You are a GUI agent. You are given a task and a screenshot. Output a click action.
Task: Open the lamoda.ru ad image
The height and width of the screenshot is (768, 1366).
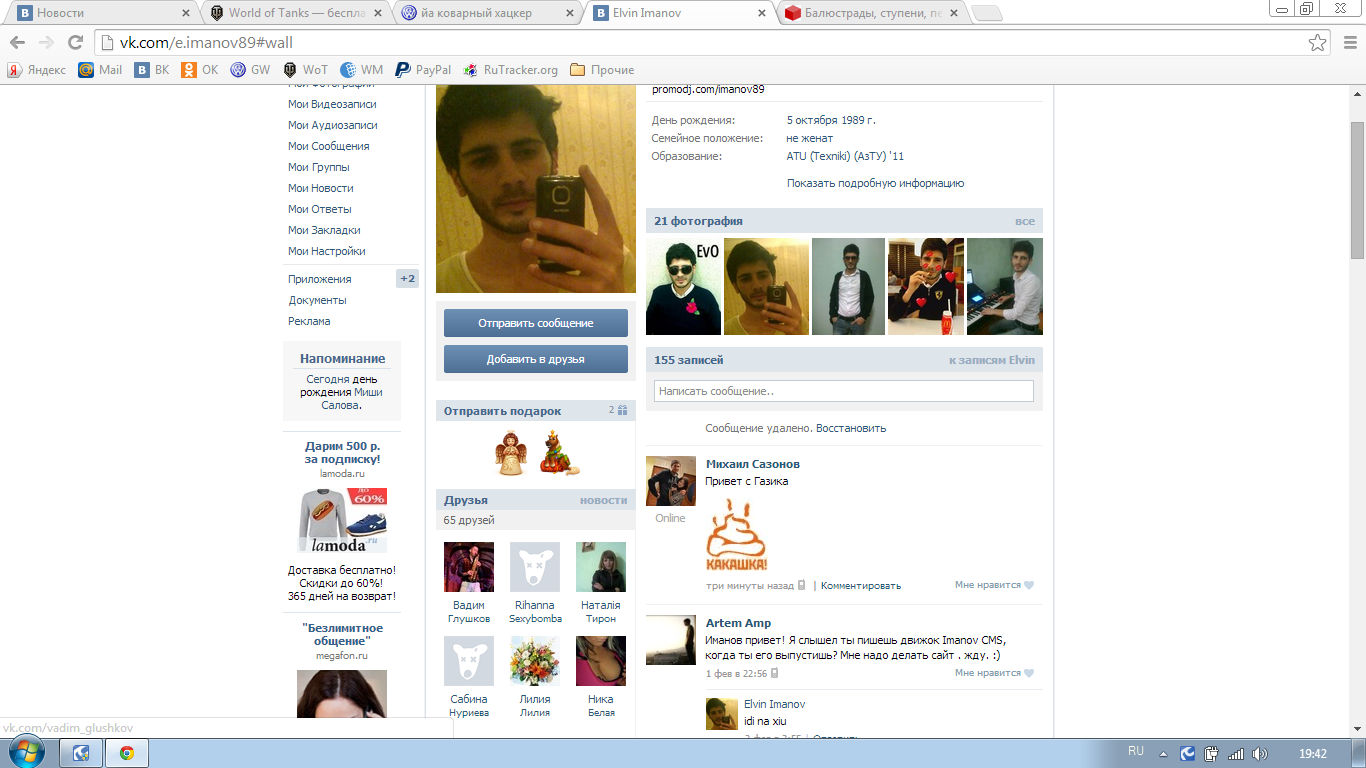[342, 520]
